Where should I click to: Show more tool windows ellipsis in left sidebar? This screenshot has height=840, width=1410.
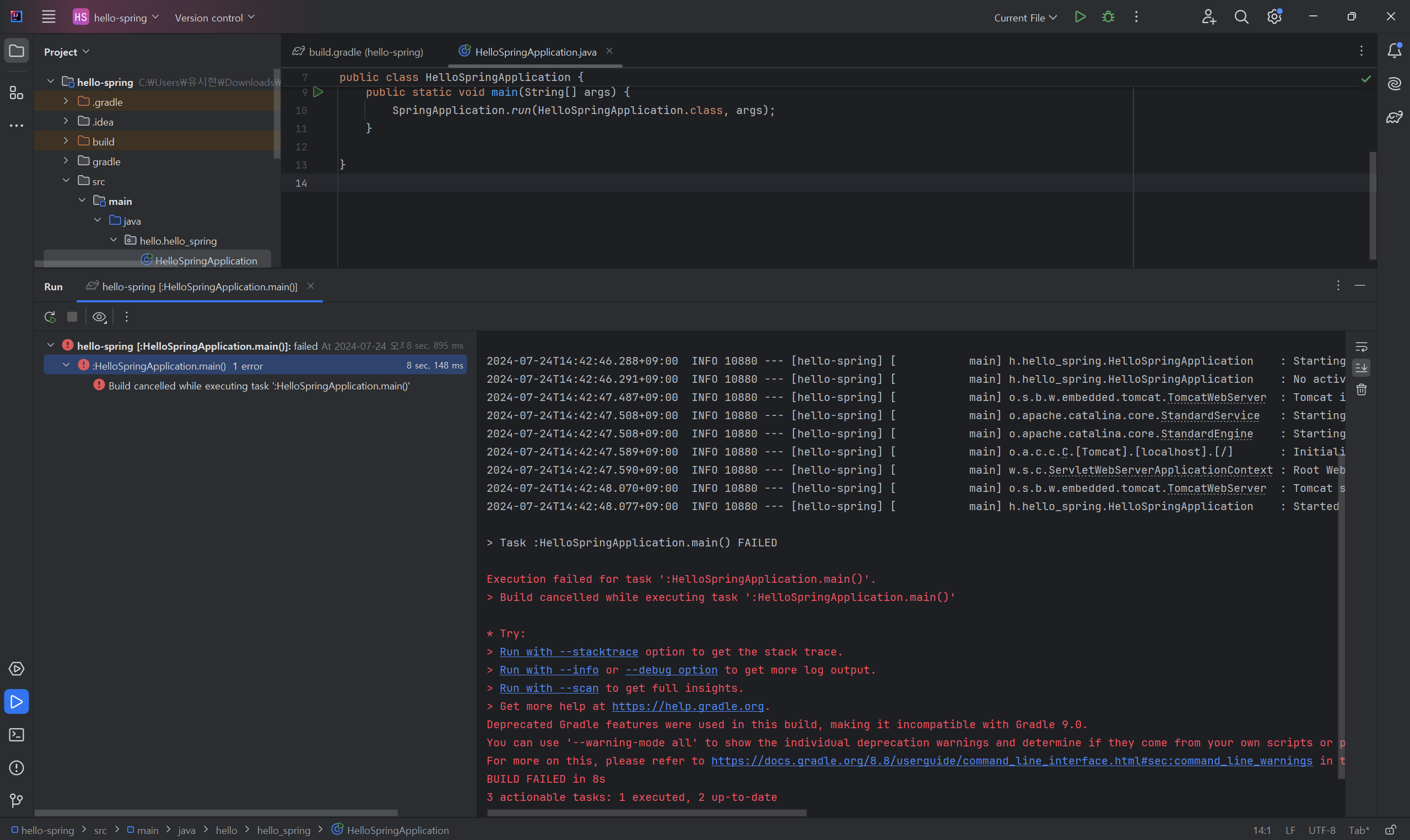click(x=17, y=125)
